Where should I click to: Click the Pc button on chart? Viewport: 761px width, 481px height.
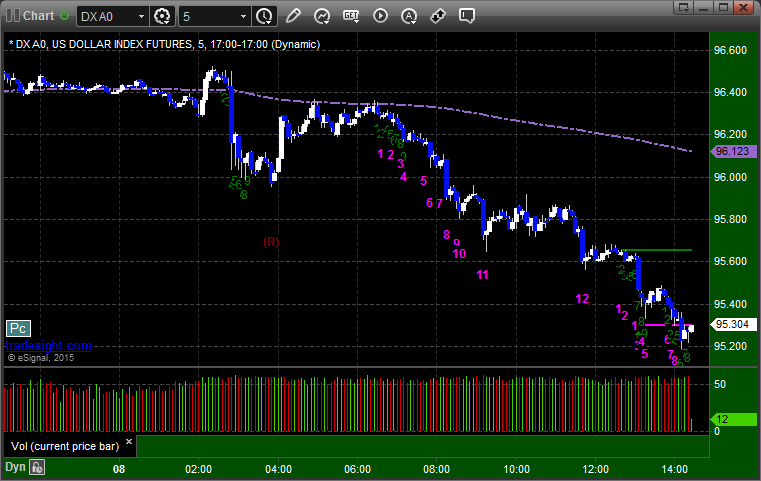coord(18,329)
